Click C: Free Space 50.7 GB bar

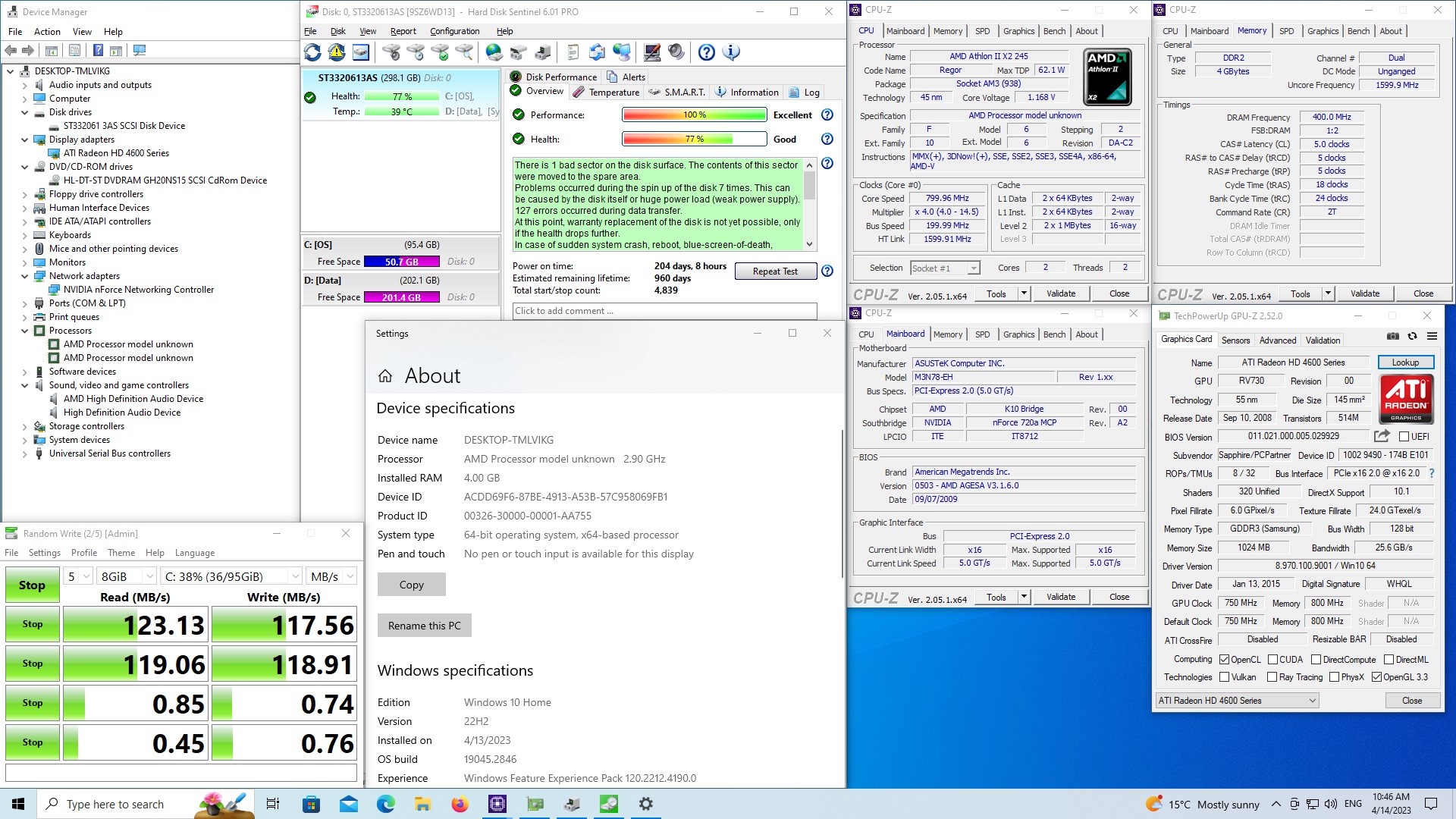click(x=401, y=262)
